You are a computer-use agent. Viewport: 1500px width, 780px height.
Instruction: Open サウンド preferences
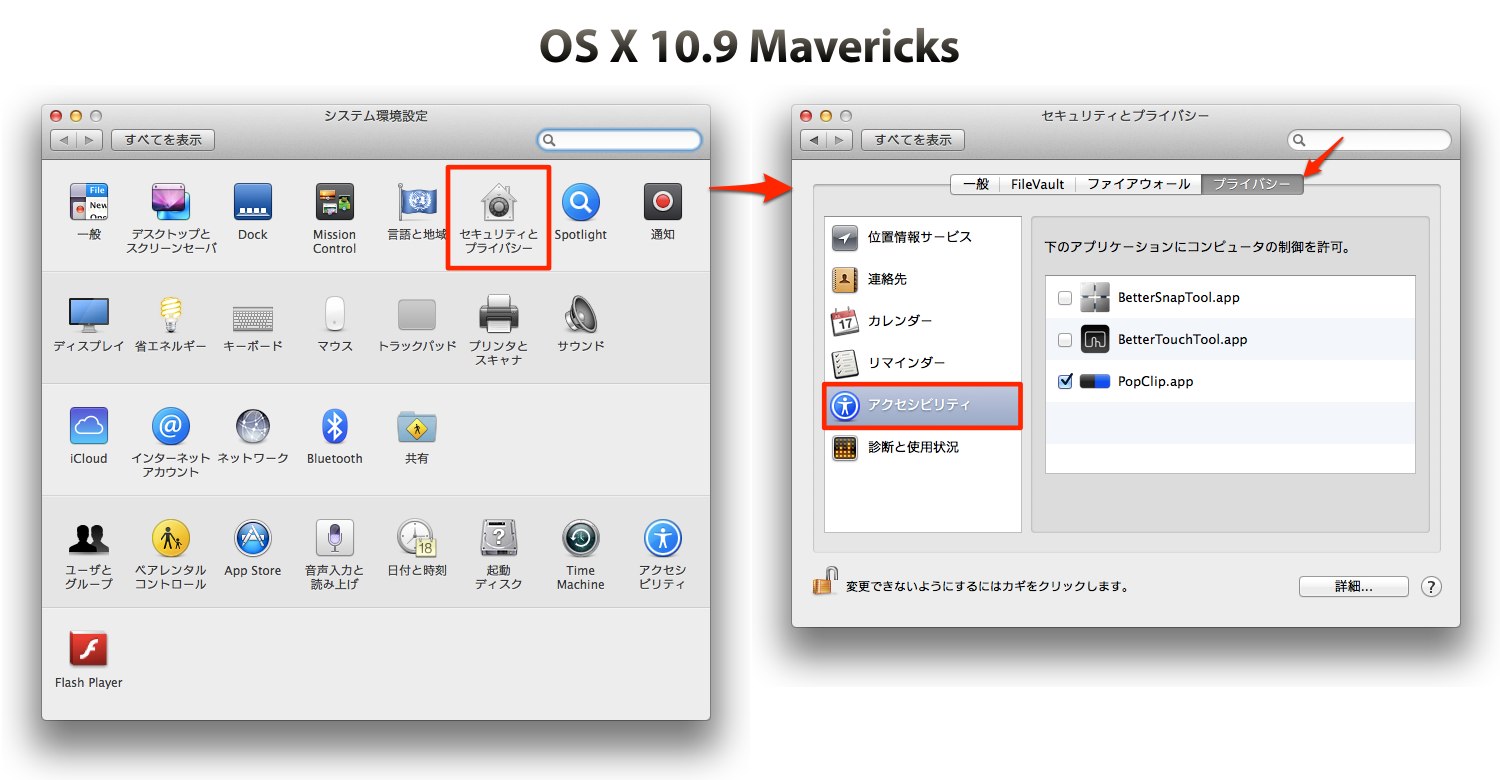tap(580, 315)
